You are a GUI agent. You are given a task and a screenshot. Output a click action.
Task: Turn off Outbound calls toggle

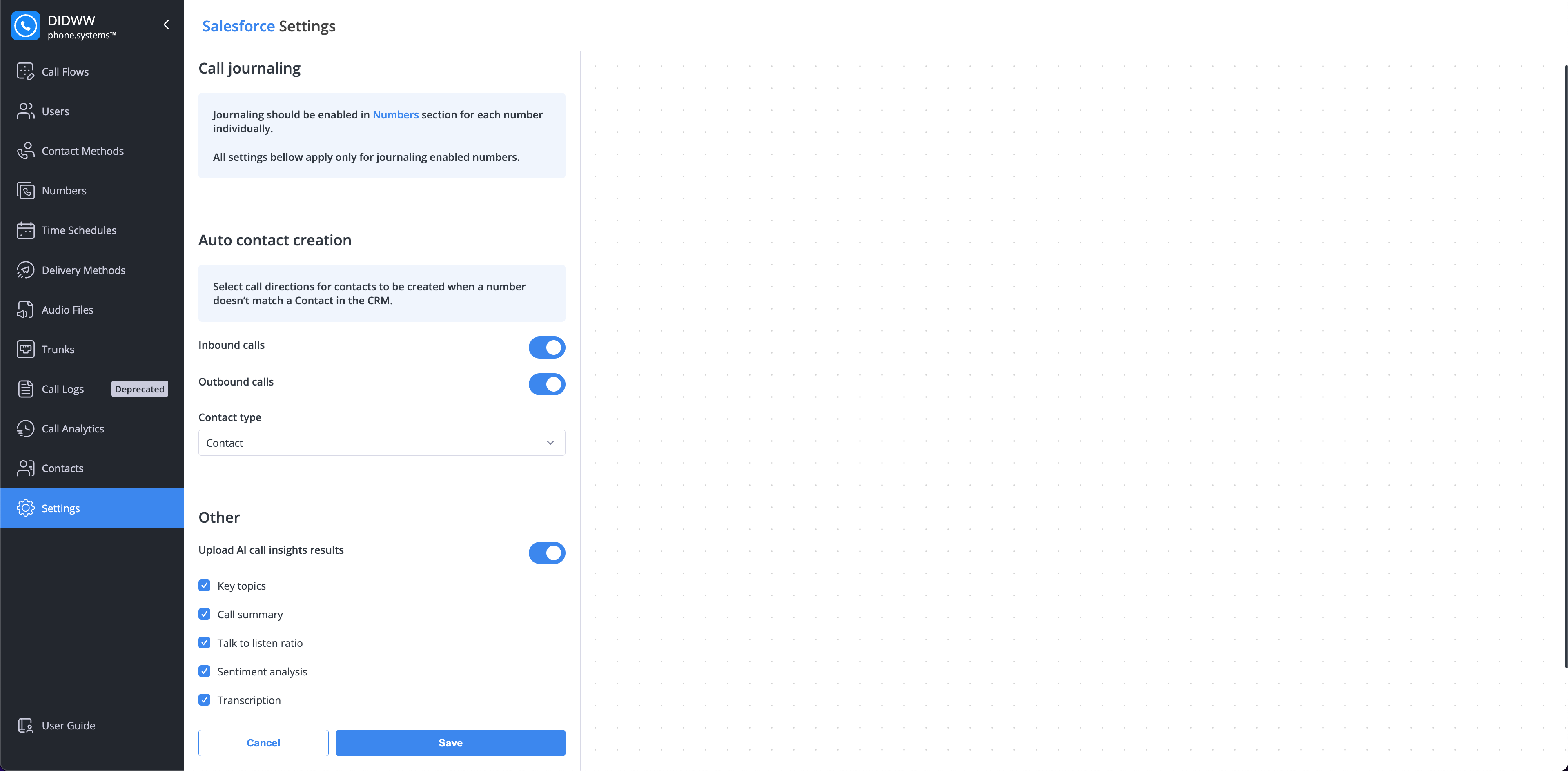point(547,384)
